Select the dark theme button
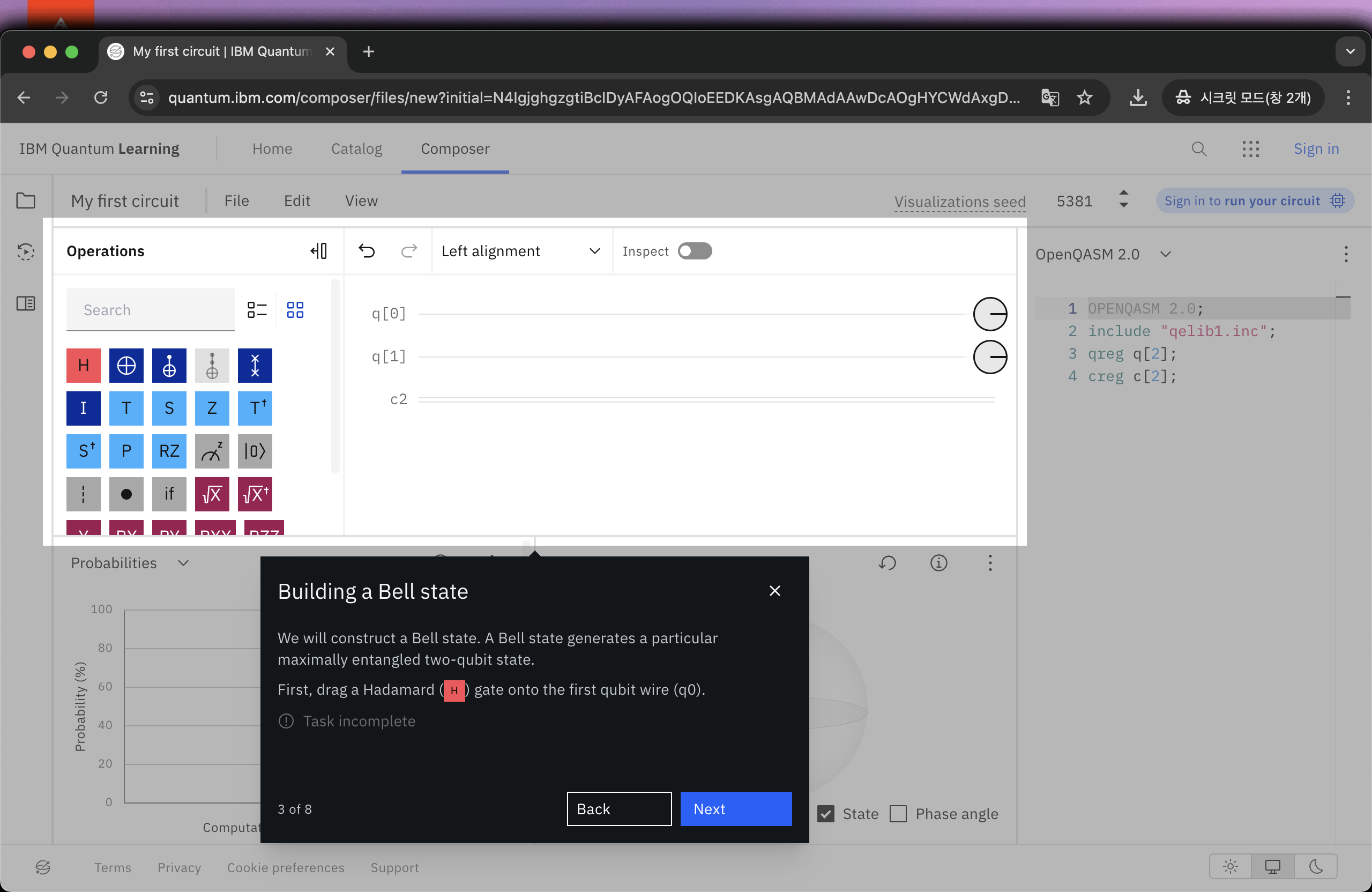This screenshot has height=892, width=1372. click(x=1316, y=866)
